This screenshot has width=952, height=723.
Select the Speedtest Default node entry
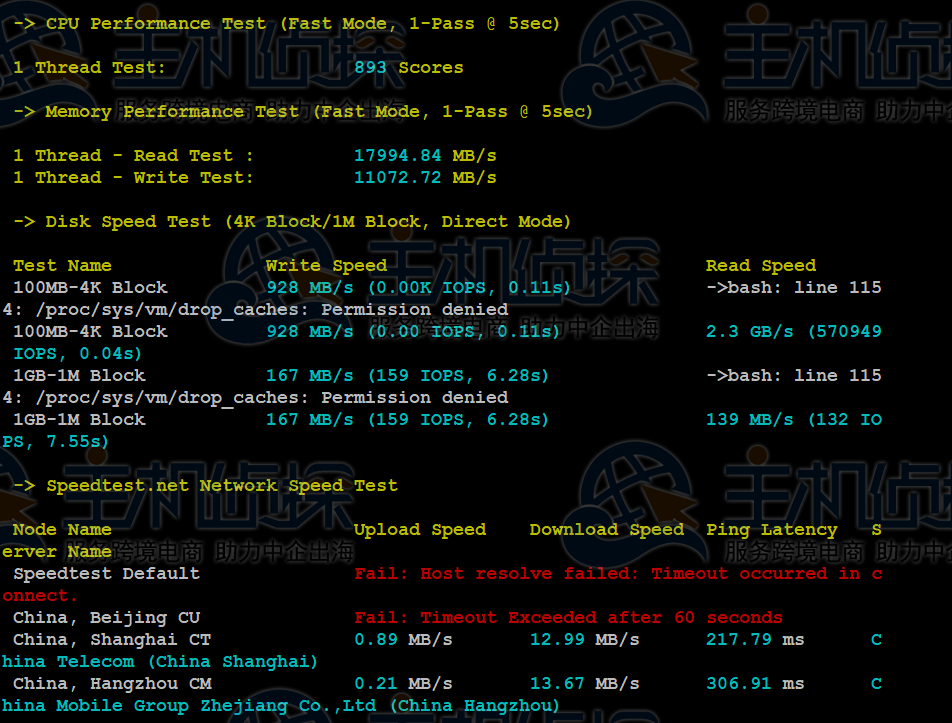tap(107, 573)
